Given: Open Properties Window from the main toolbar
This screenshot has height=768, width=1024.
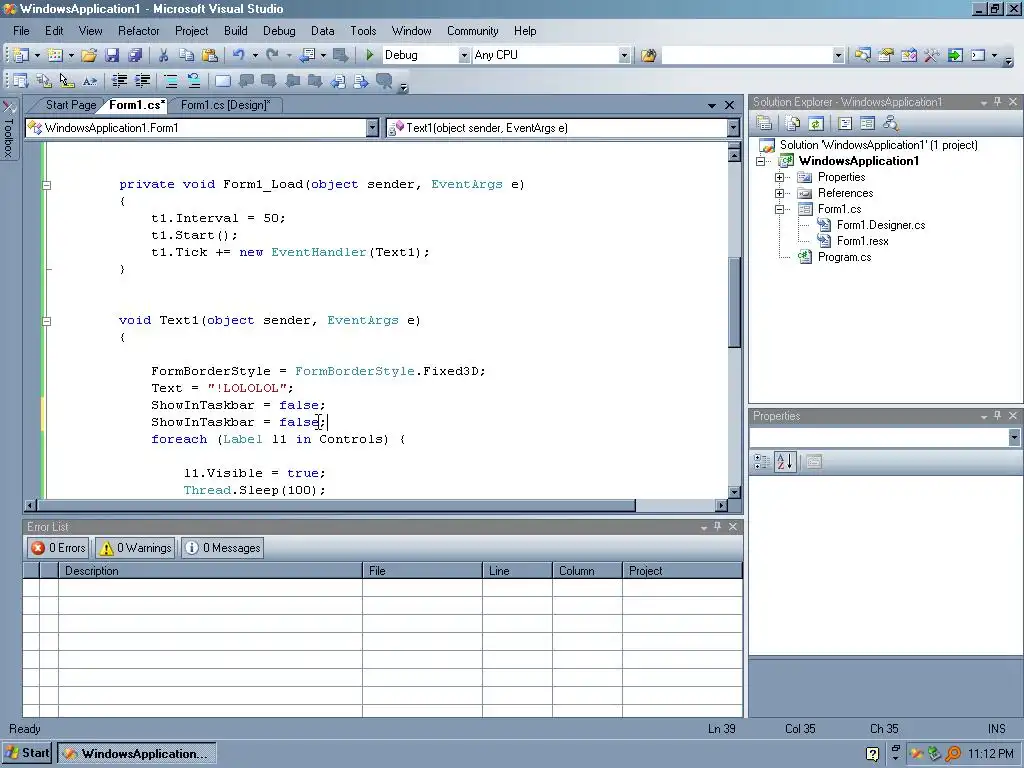Looking at the screenshot, I should (886, 56).
